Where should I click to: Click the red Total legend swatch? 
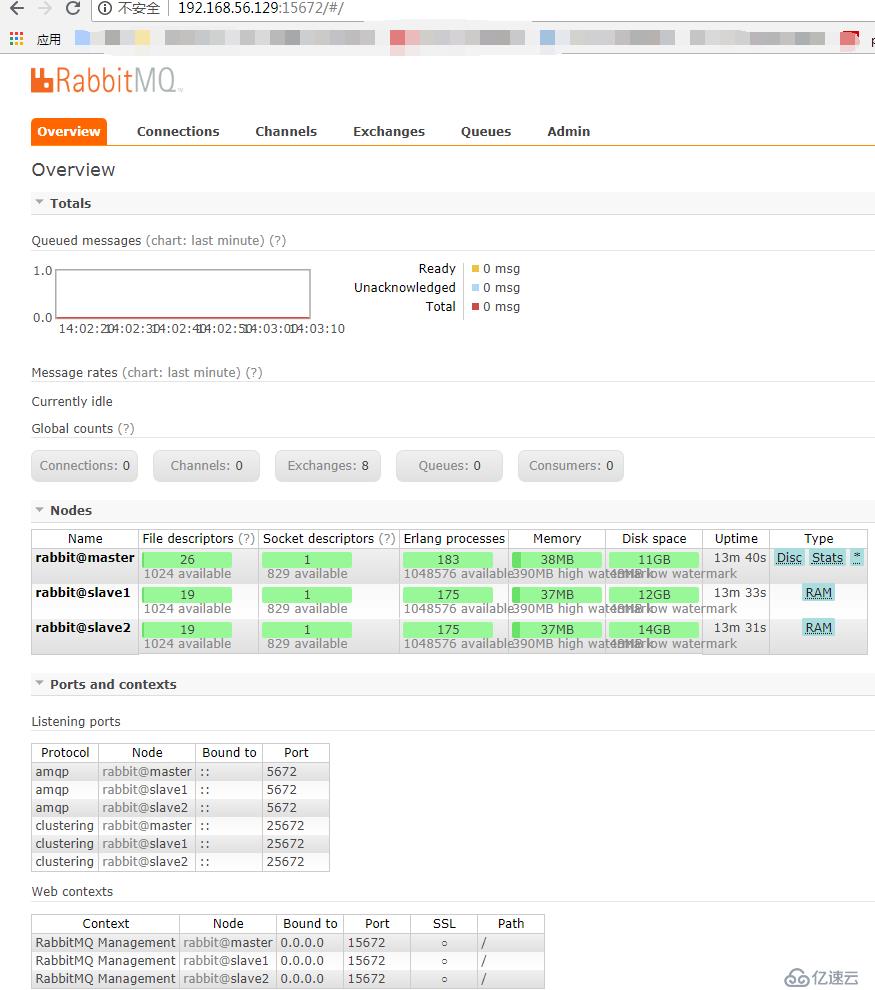click(475, 307)
